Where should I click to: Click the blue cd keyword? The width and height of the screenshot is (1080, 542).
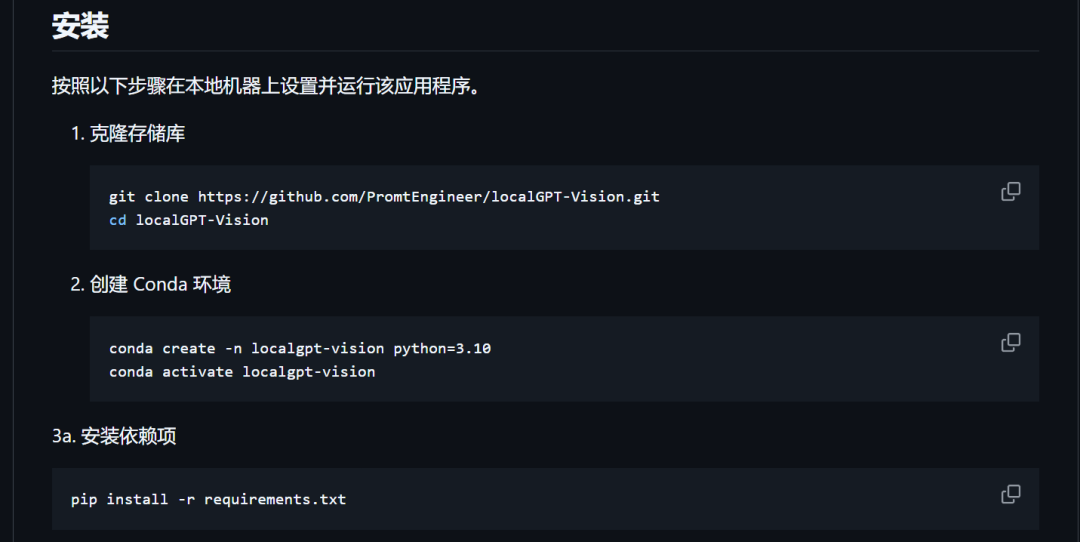point(118,220)
